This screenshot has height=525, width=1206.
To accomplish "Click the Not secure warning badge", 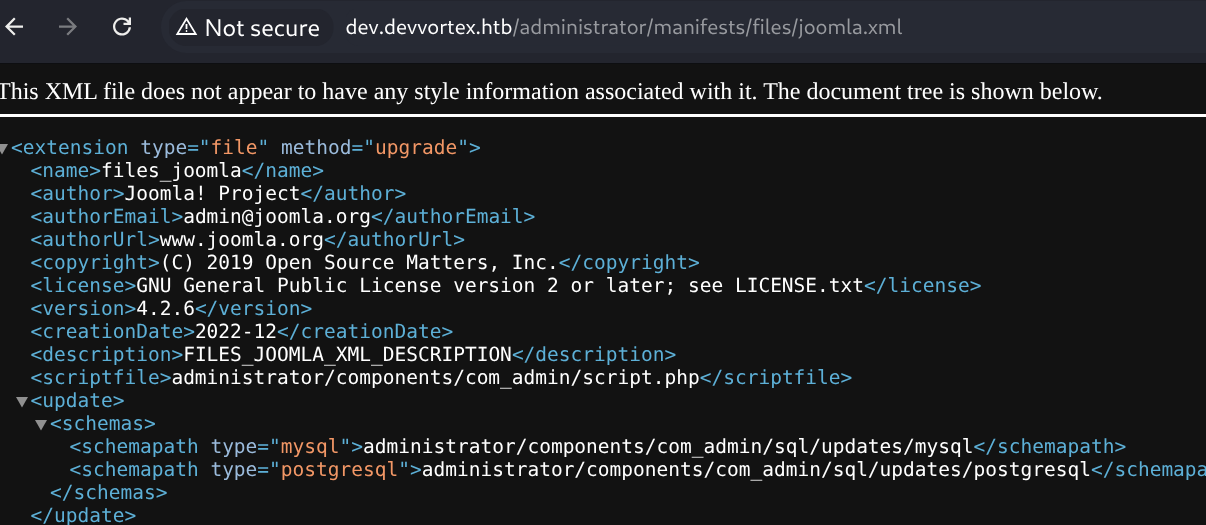I will 248,28.
